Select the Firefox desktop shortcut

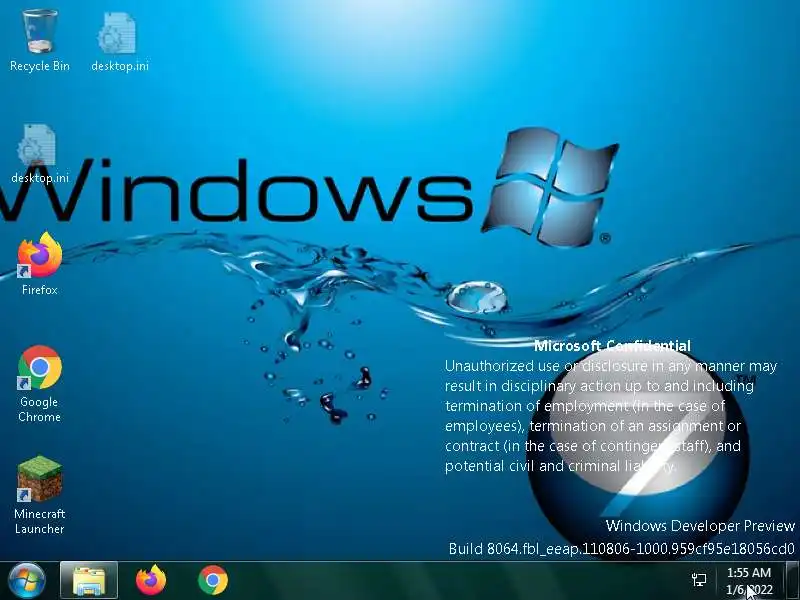(x=39, y=264)
